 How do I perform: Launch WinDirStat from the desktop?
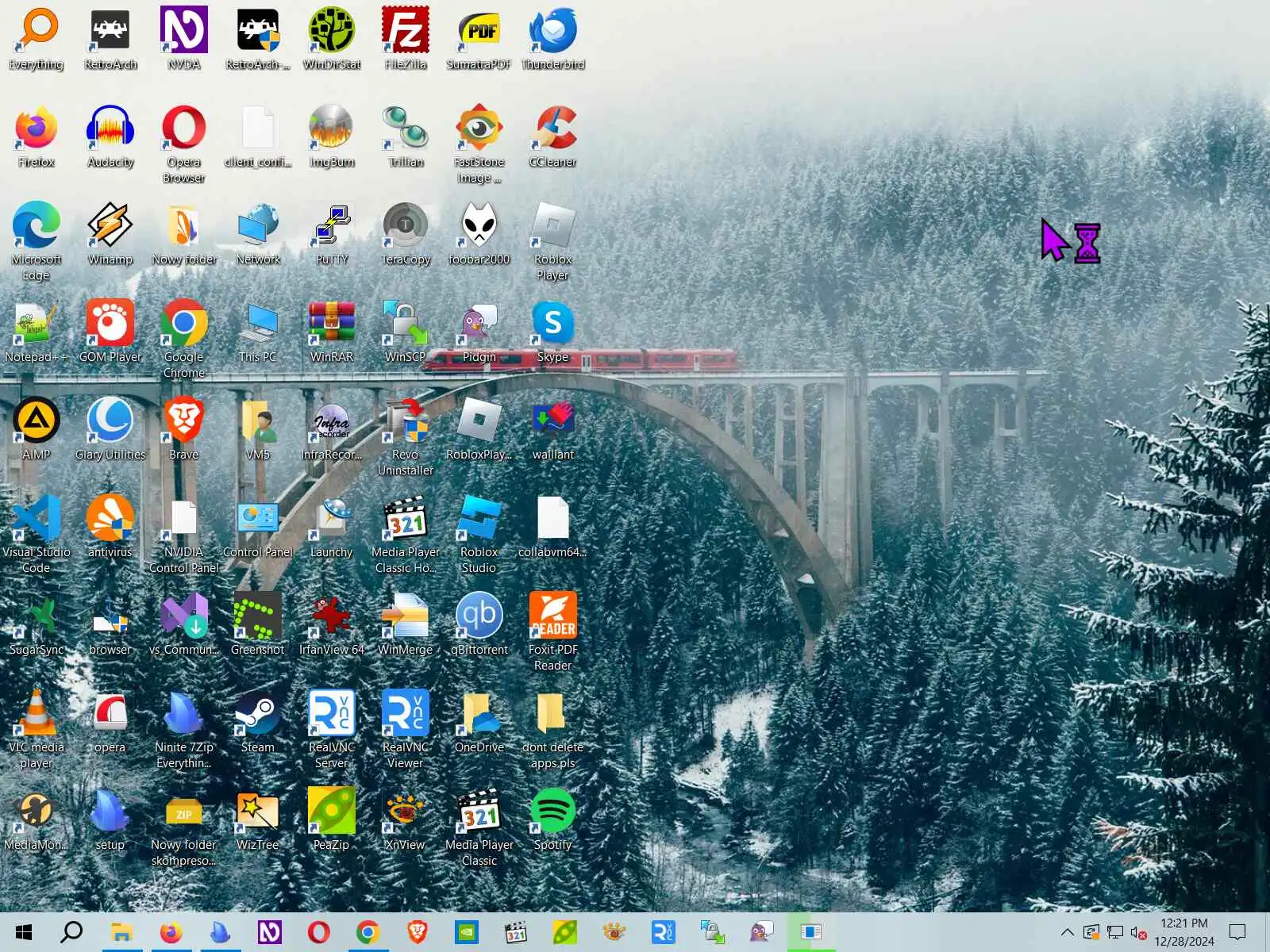coord(332,38)
